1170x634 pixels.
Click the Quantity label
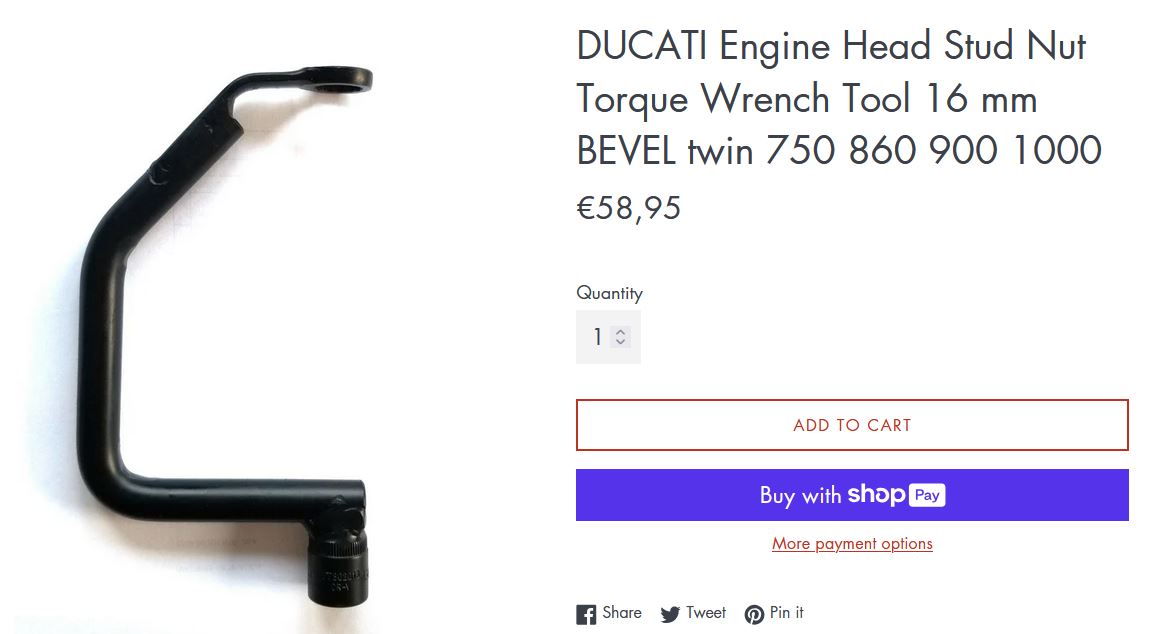(x=609, y=293)
